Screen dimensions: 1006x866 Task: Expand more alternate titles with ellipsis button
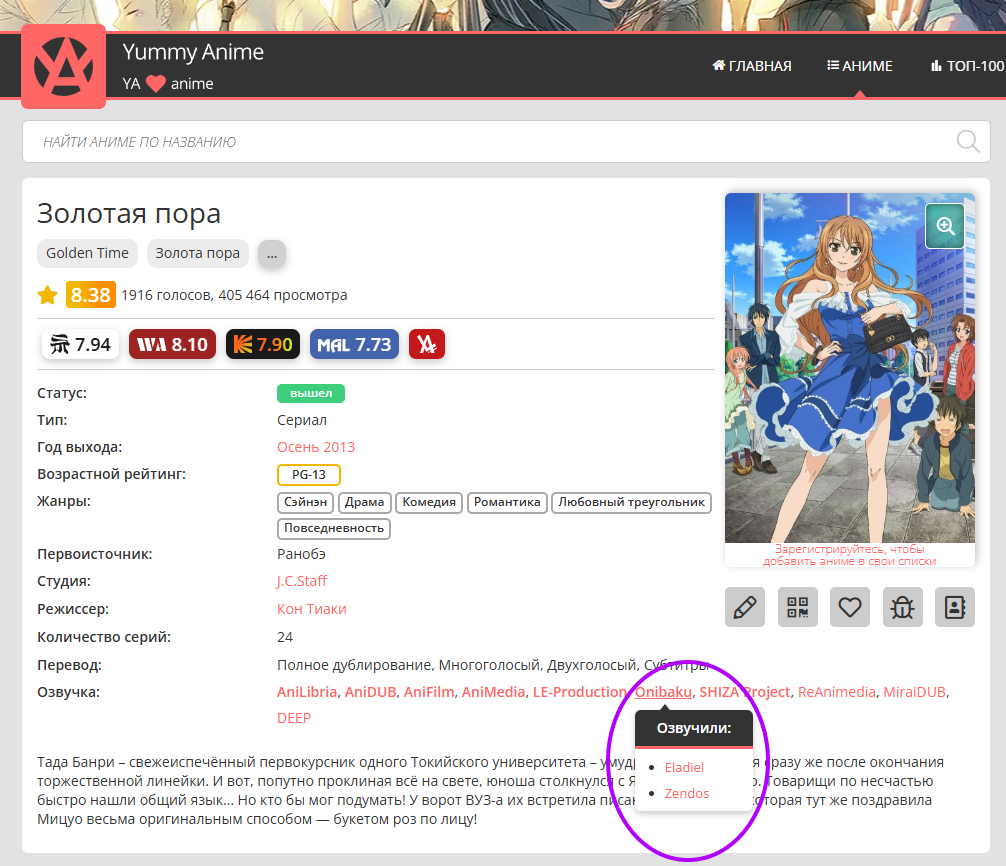[x=272, y=254]
